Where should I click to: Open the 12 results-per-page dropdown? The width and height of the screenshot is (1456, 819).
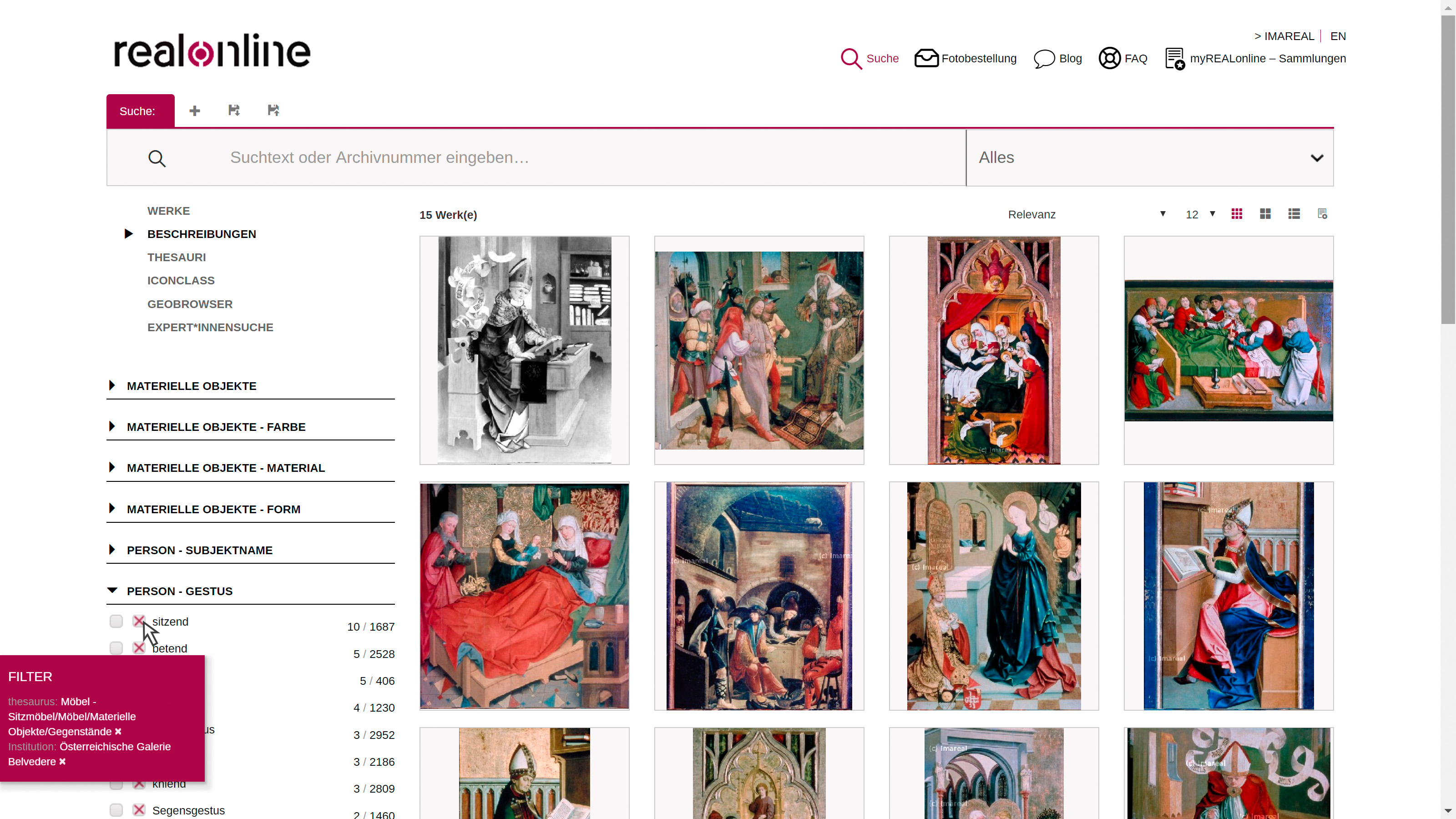(x=1201, y=214)
